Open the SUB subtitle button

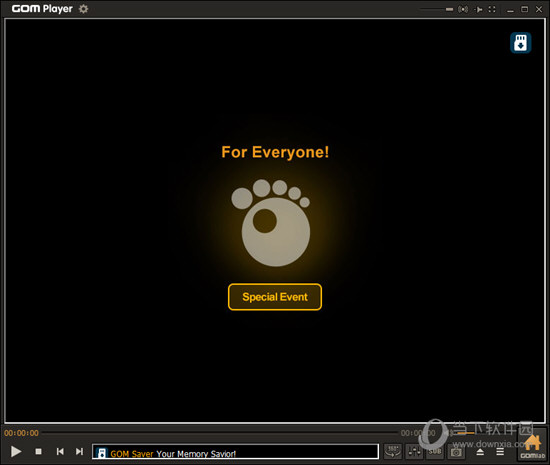435,452
